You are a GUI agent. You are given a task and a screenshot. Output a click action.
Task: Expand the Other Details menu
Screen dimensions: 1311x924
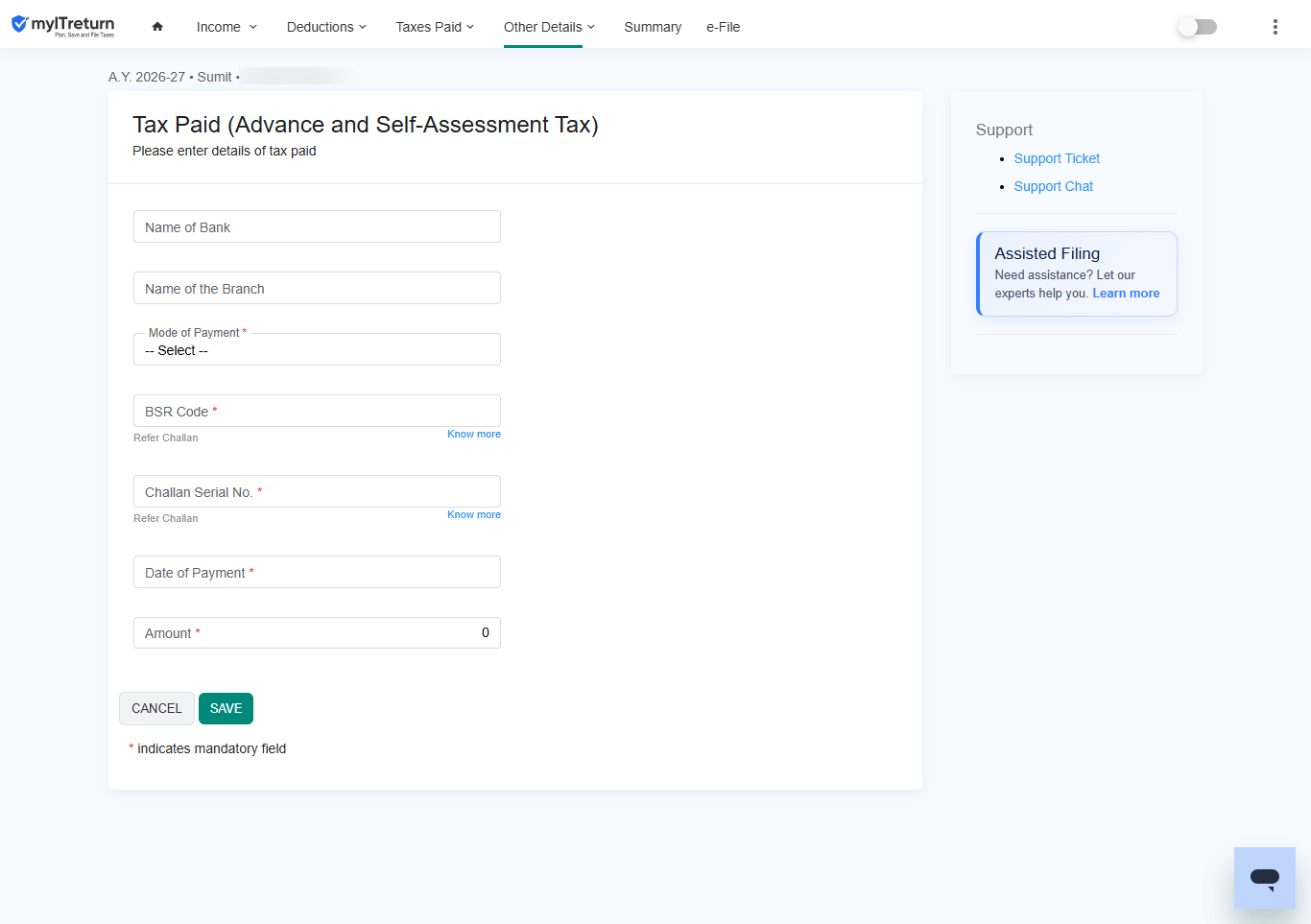point(549,27)
